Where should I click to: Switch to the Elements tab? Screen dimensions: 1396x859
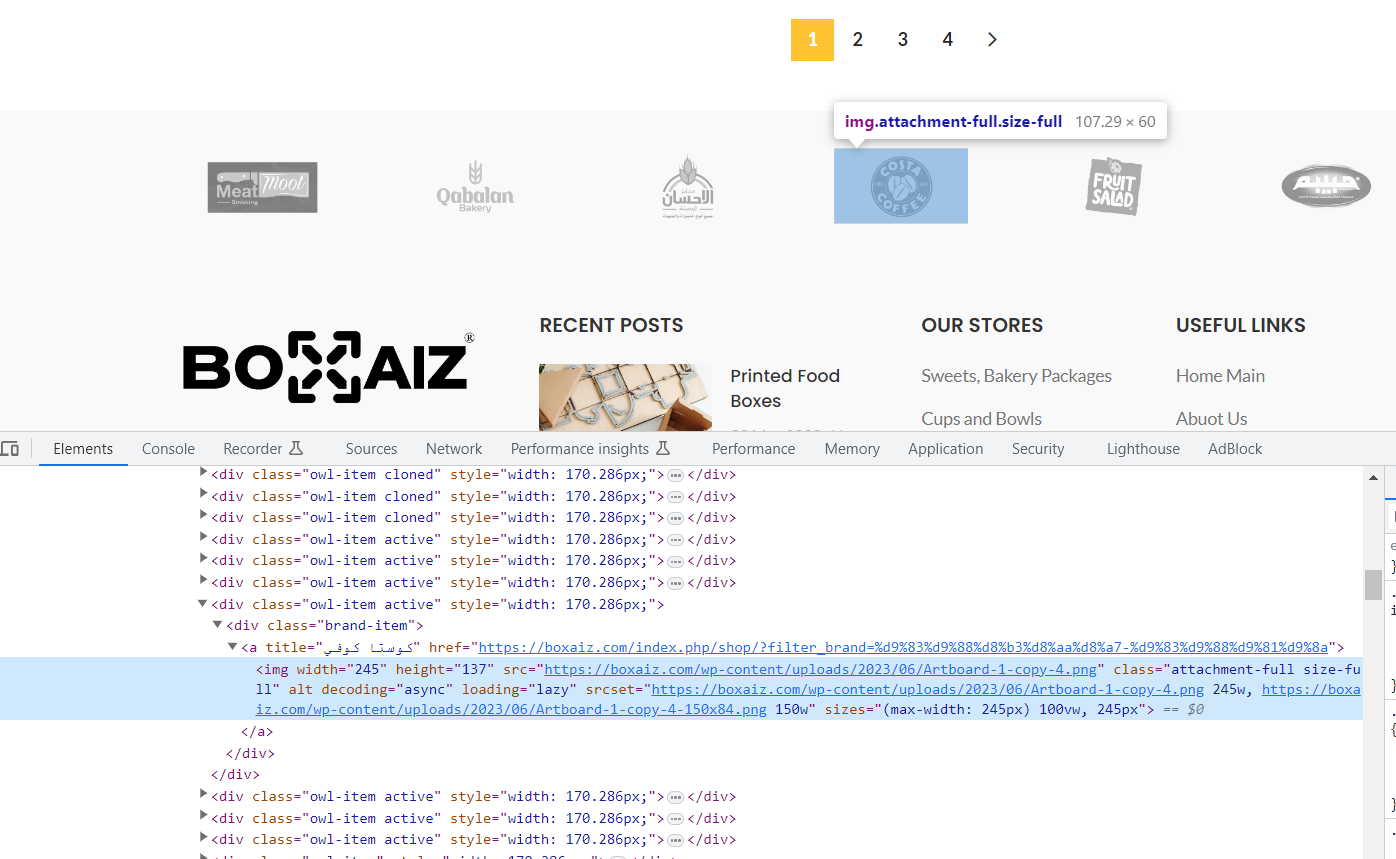click(x=83, y=449)
